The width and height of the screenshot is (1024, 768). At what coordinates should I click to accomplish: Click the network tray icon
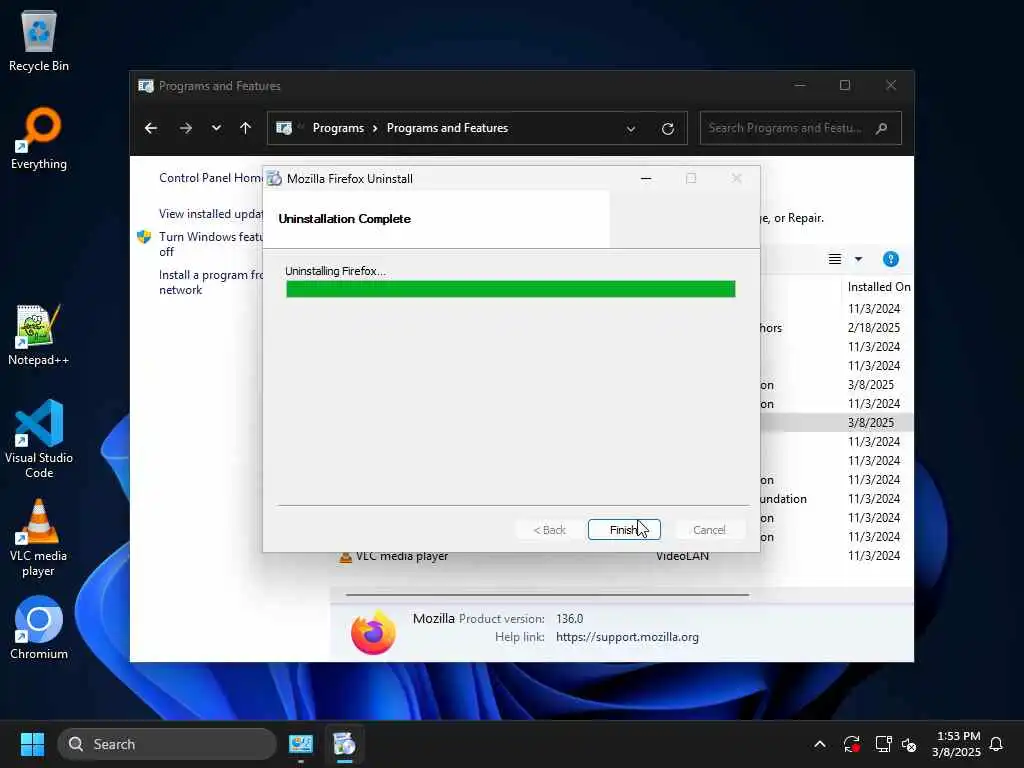[883, 744]
